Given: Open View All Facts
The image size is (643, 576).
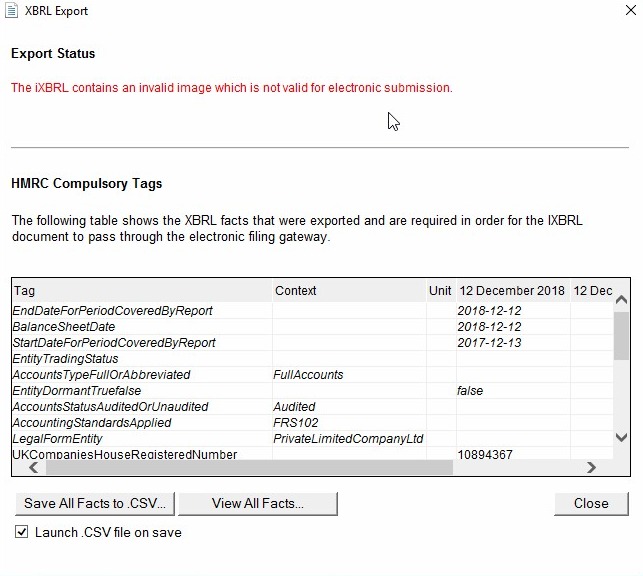Looking at the screenshot, I should [258, 503].
